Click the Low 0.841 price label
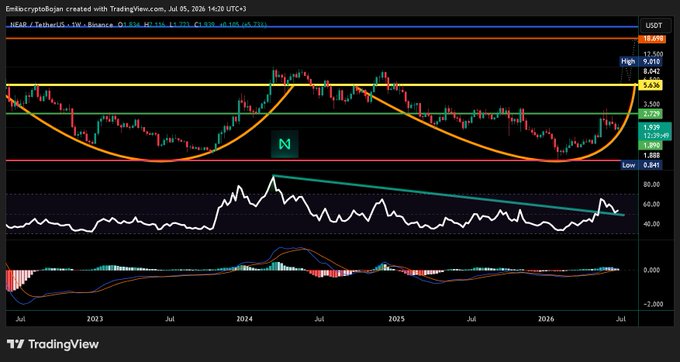 pos(641,165)
